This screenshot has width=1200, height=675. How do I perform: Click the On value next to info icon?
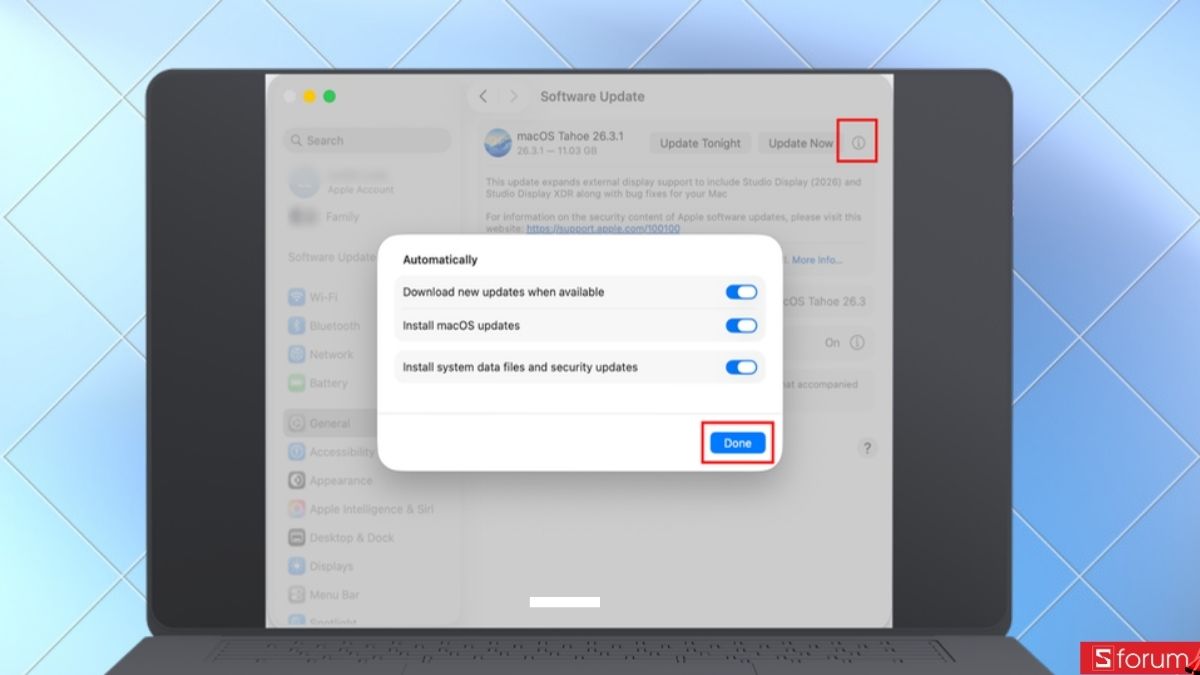coord(832,342)
